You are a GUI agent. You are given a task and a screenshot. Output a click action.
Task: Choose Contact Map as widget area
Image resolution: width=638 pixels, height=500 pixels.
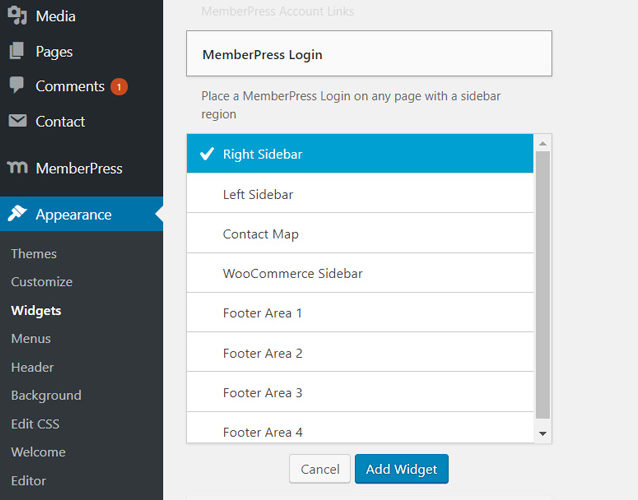click(x=360, y=234)
